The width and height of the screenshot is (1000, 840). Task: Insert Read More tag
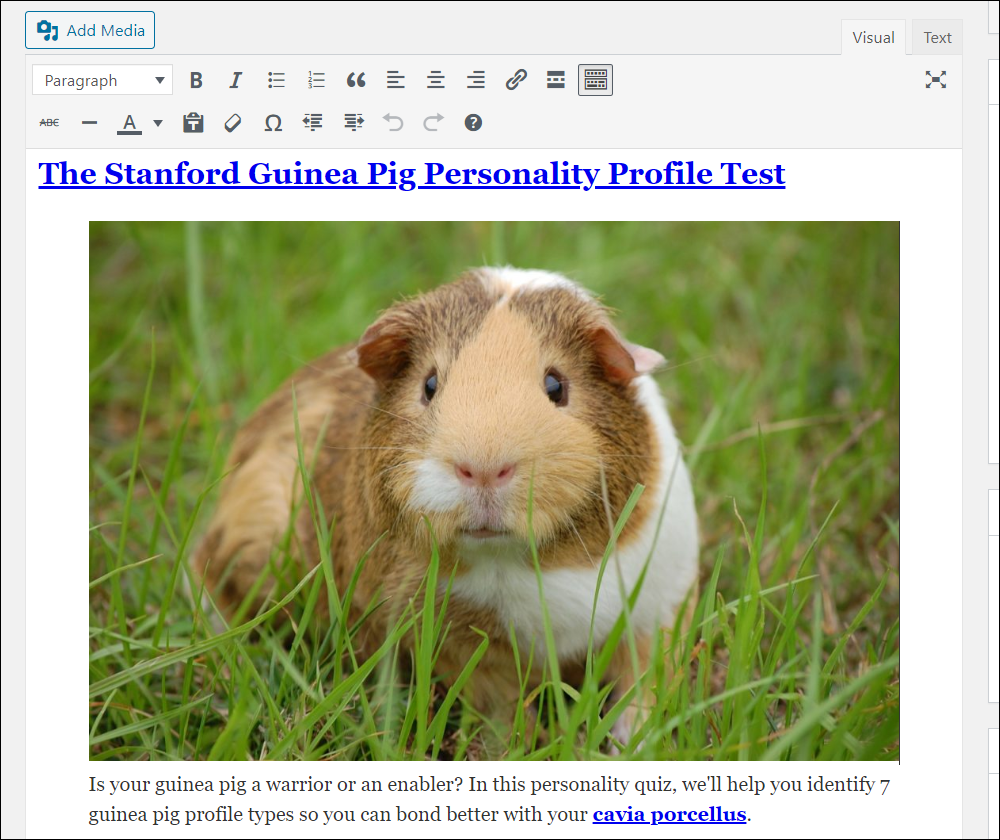pyautogui.click(x=555, y=80)
